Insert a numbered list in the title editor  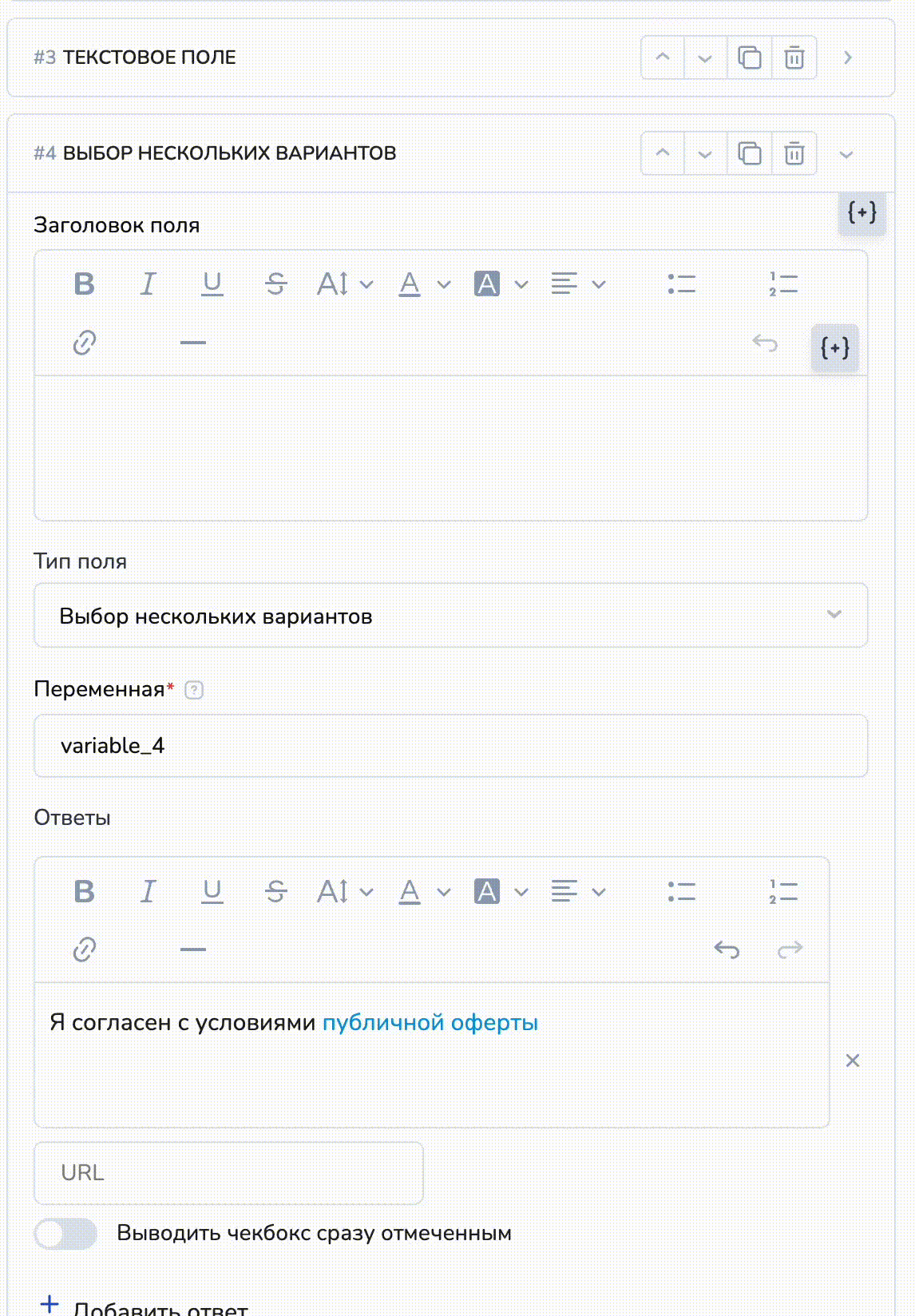point(782,284)
